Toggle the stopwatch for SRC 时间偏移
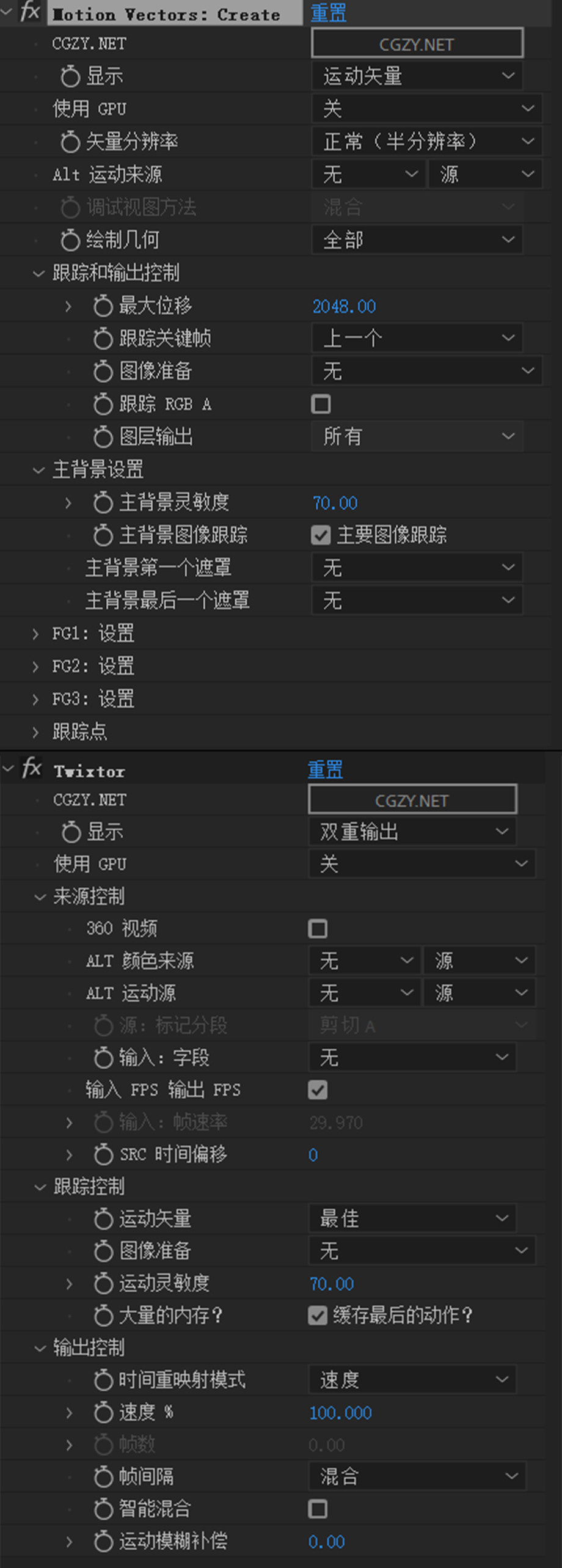562x1568 pixels. (x=103, y=1154)
